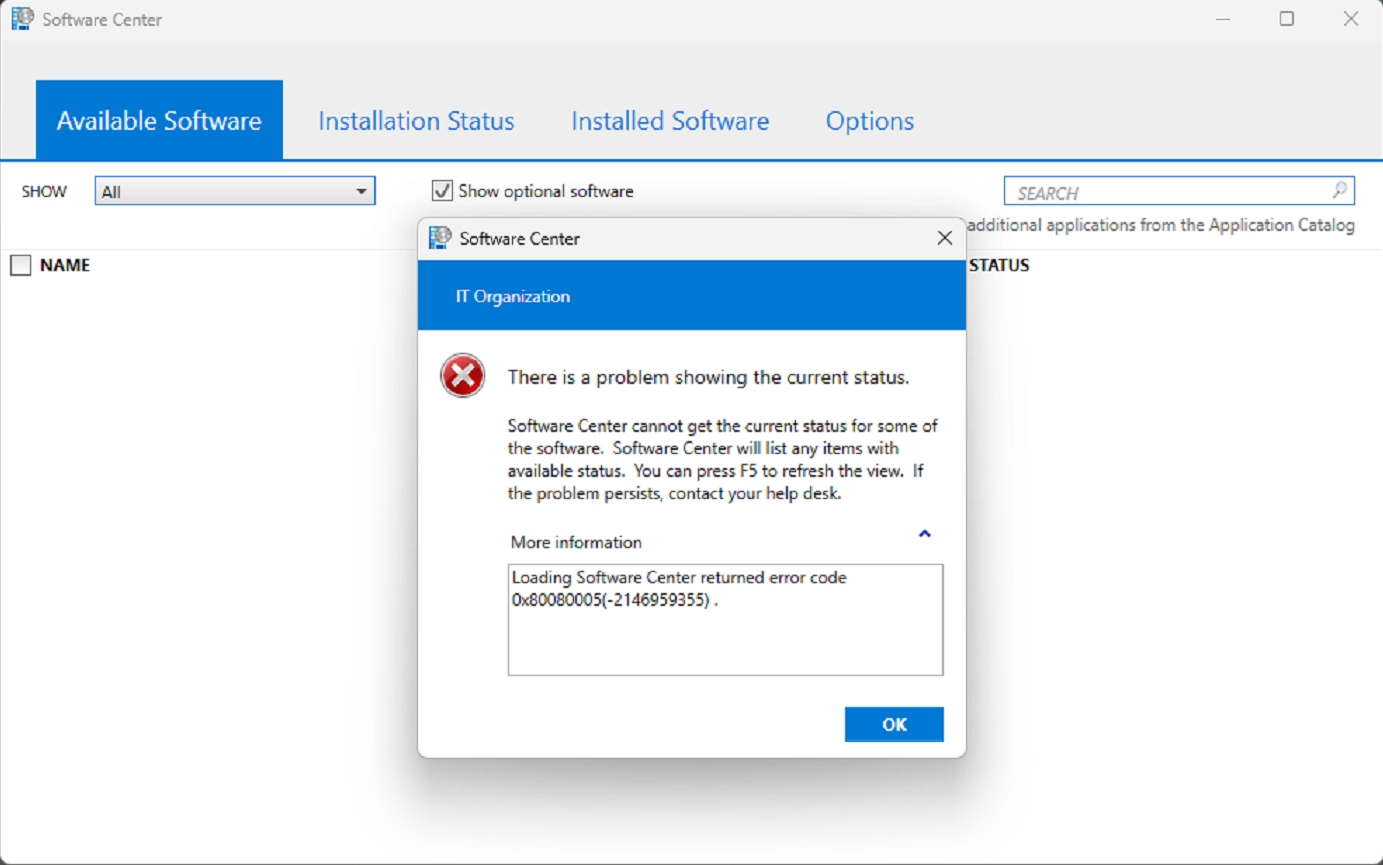Open the Installation Status tab
This screenshot has height=865, width=1383.
point(416,120)
